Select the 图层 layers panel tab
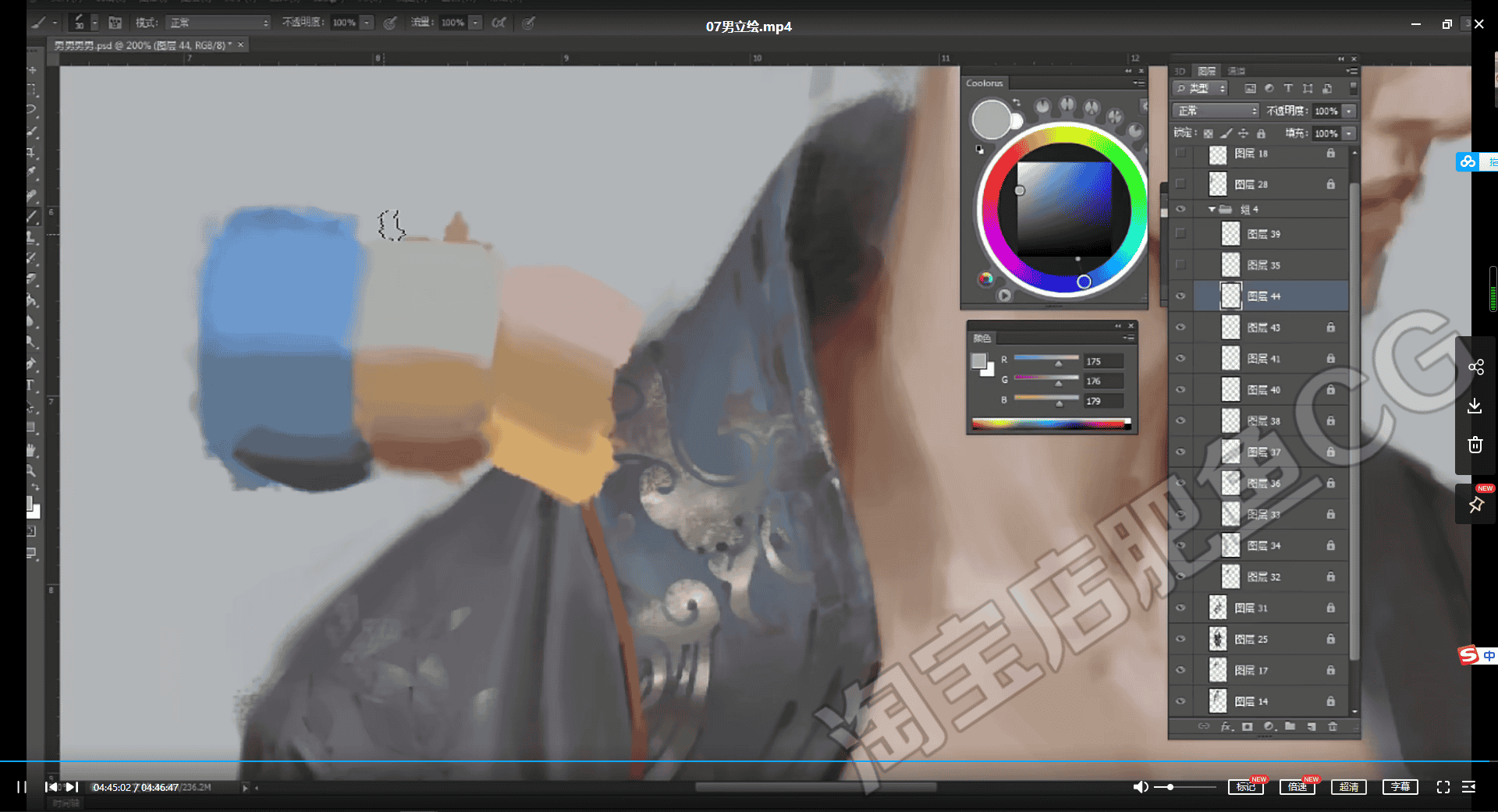 coord(1207,71)
